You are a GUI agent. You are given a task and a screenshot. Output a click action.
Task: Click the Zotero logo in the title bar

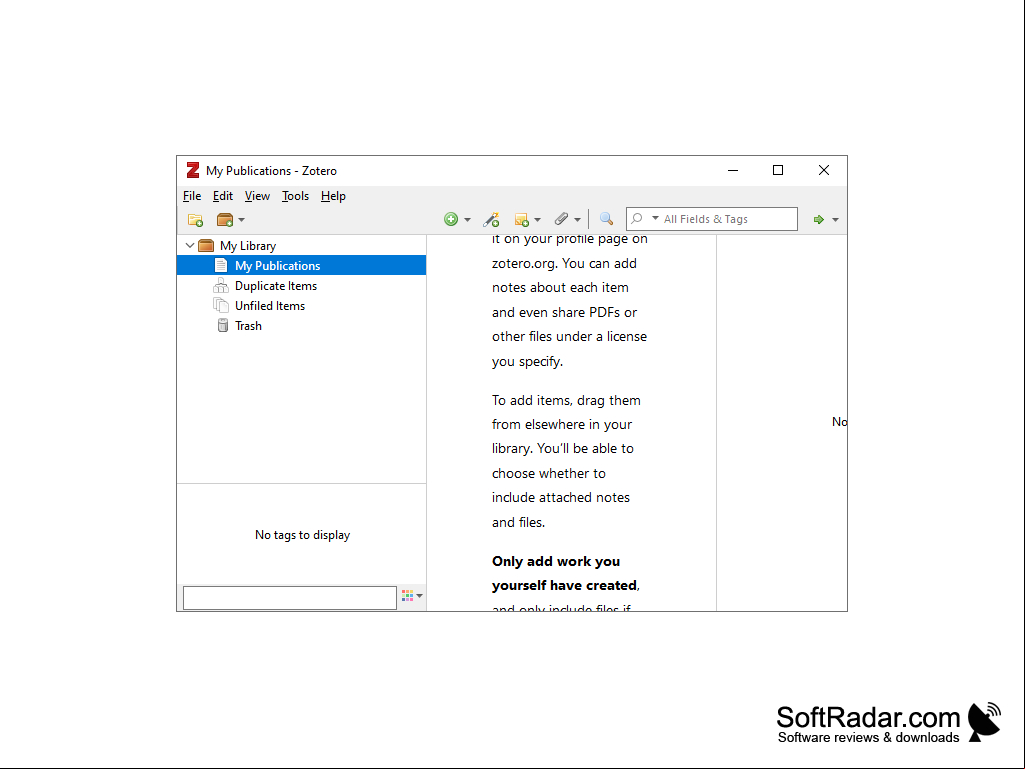click(193, 171)
